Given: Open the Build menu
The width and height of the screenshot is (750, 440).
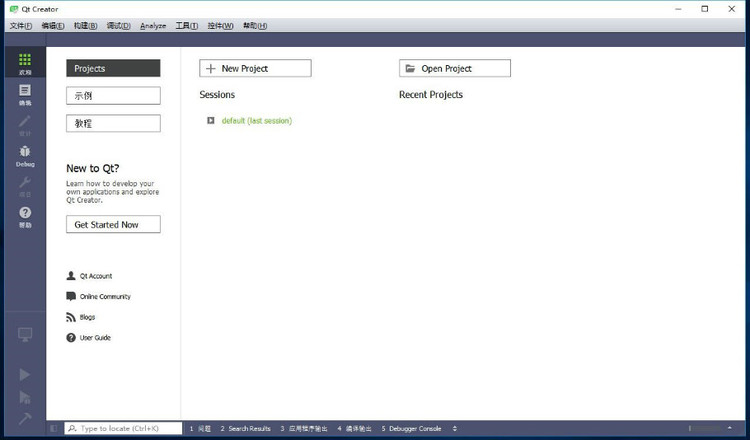Looking at the screenshot, I should [85, 26].
